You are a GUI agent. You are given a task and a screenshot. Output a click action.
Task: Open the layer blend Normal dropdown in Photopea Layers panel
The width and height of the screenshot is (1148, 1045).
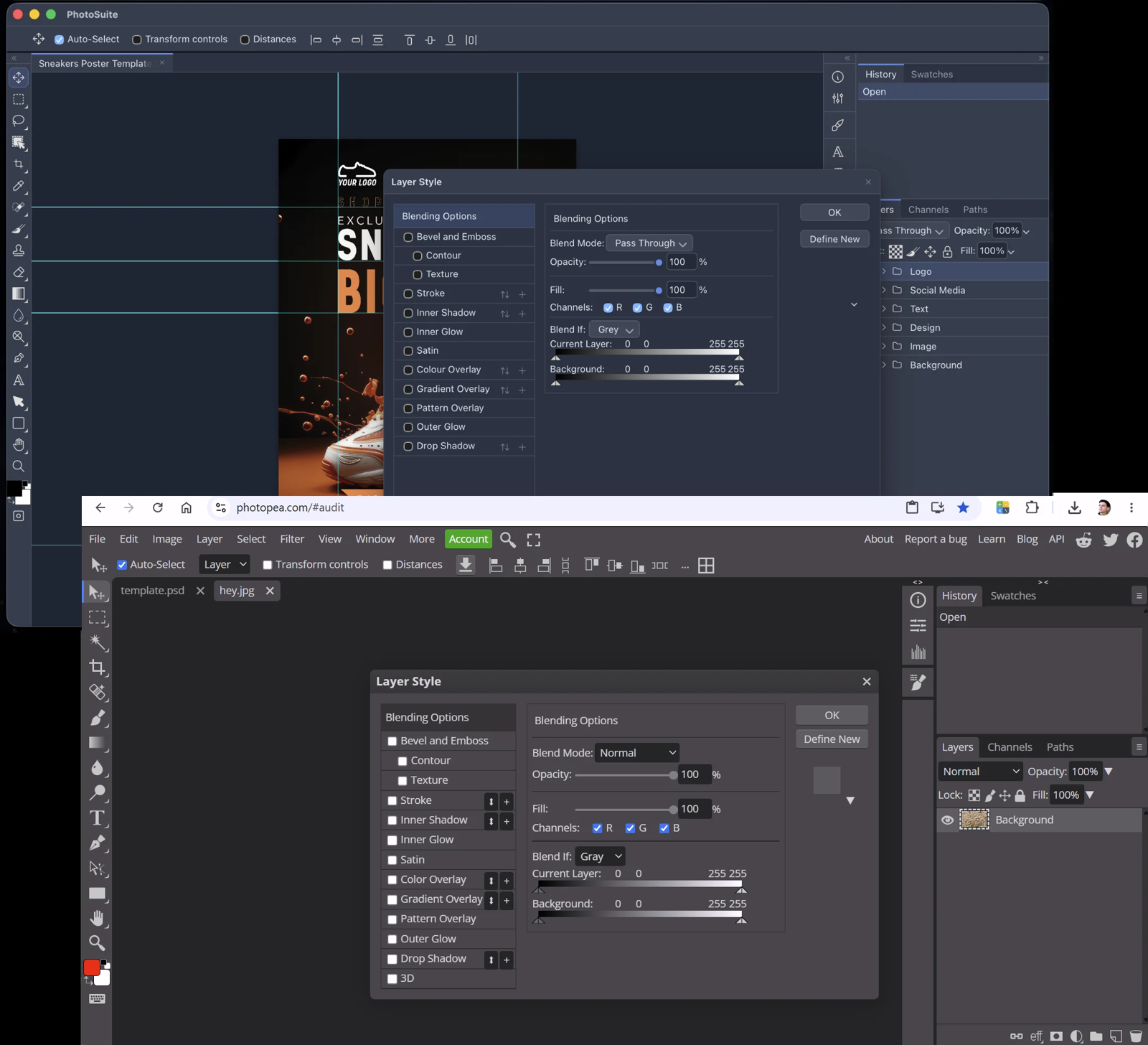click(x=980, y=772)
